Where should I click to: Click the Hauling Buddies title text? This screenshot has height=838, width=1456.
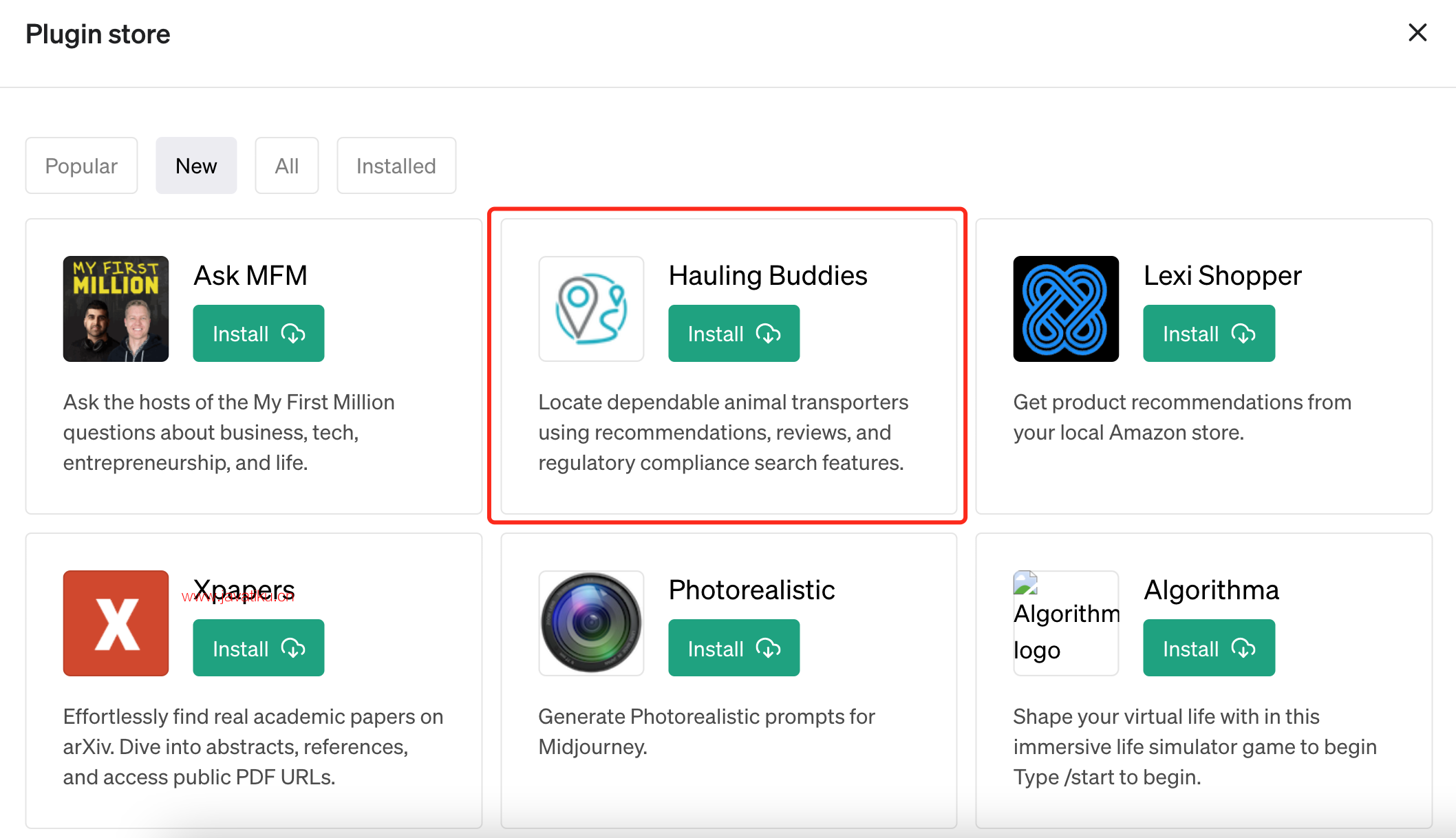pos(768,276)
